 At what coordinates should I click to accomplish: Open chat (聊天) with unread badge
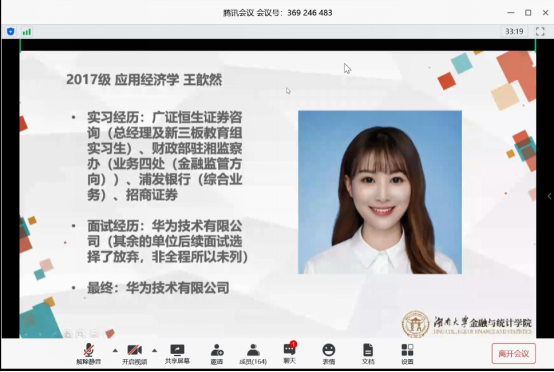290,353
